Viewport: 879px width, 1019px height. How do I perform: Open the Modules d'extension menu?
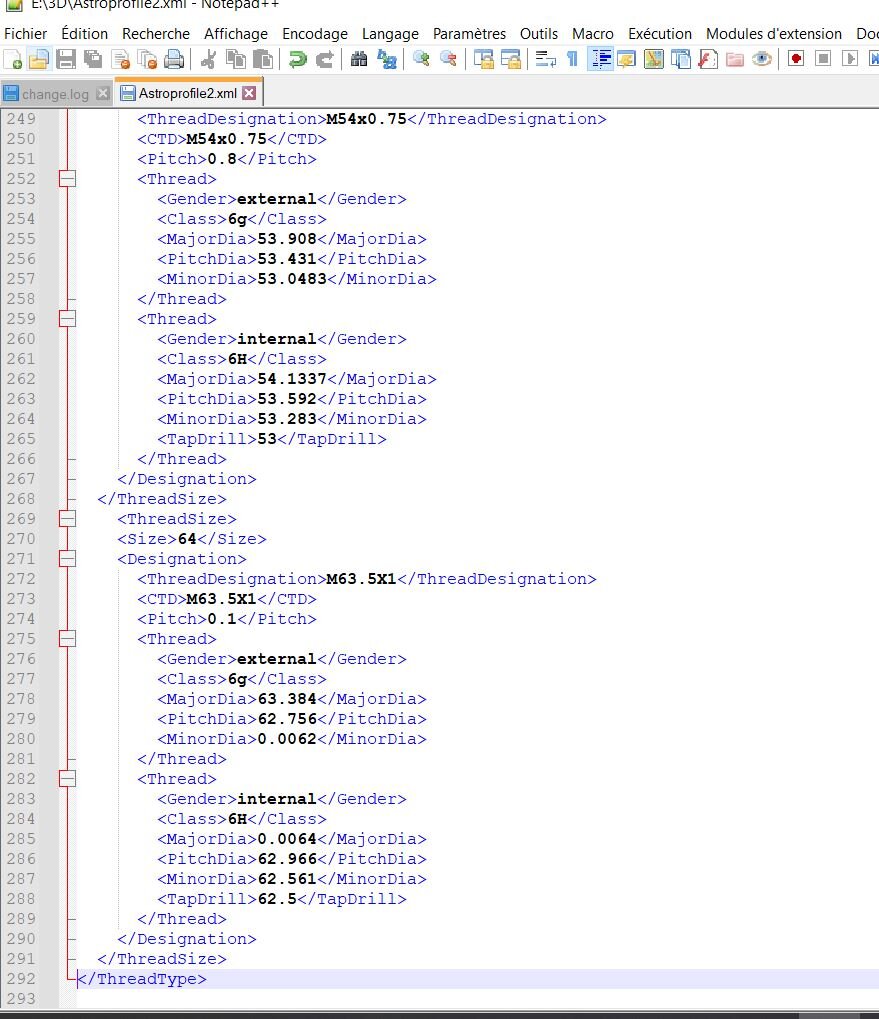(774, 34)
